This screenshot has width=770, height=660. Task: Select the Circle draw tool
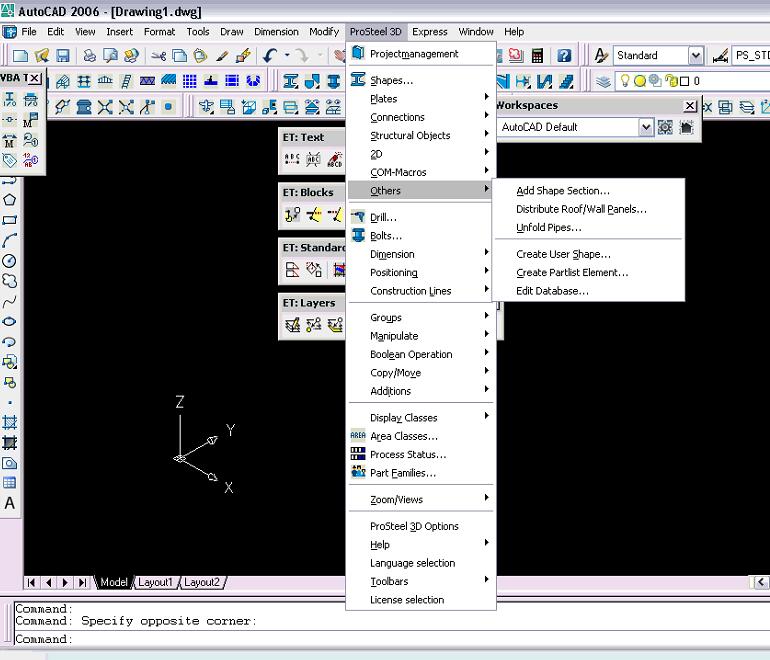tap(9, 261)
